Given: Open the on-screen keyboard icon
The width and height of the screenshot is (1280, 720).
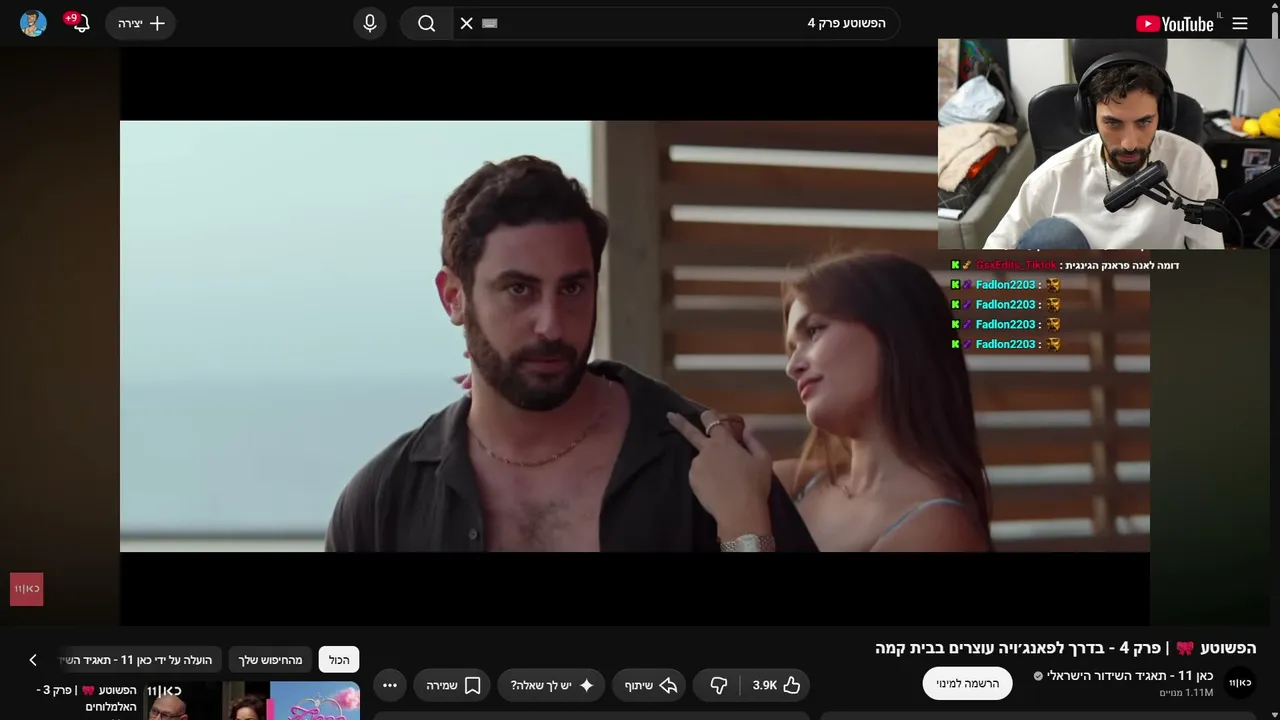Looking at the screenshot, I should pos(490,23).
